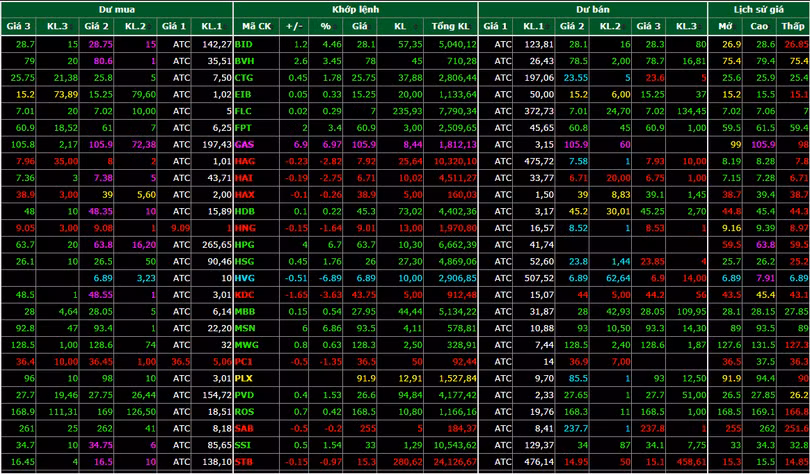
Task: Select the SAB ticker code
Action: tap(244, 429)
